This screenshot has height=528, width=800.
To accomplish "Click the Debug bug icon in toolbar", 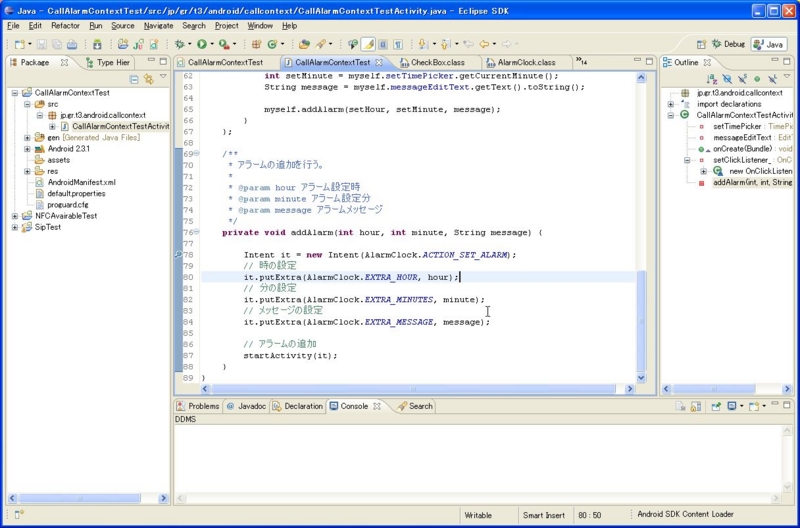I will click(180, 44).
